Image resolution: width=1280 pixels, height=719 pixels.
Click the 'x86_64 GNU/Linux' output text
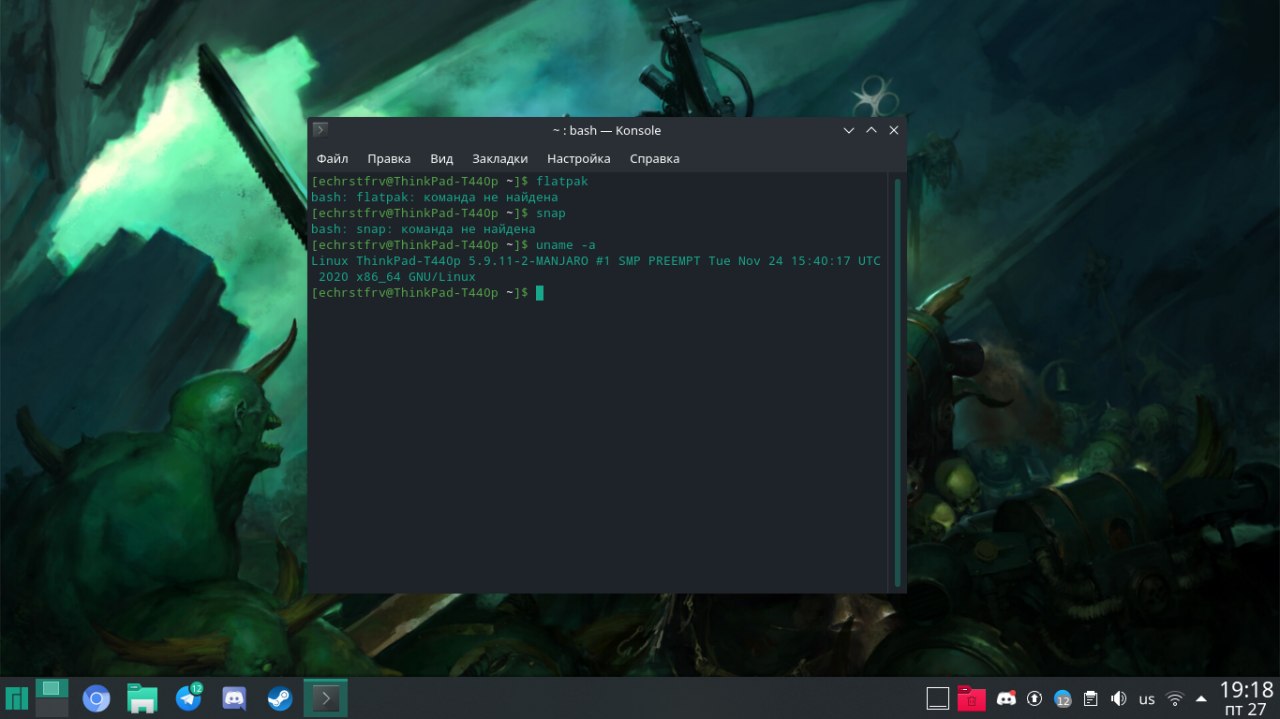coord(415,277)
